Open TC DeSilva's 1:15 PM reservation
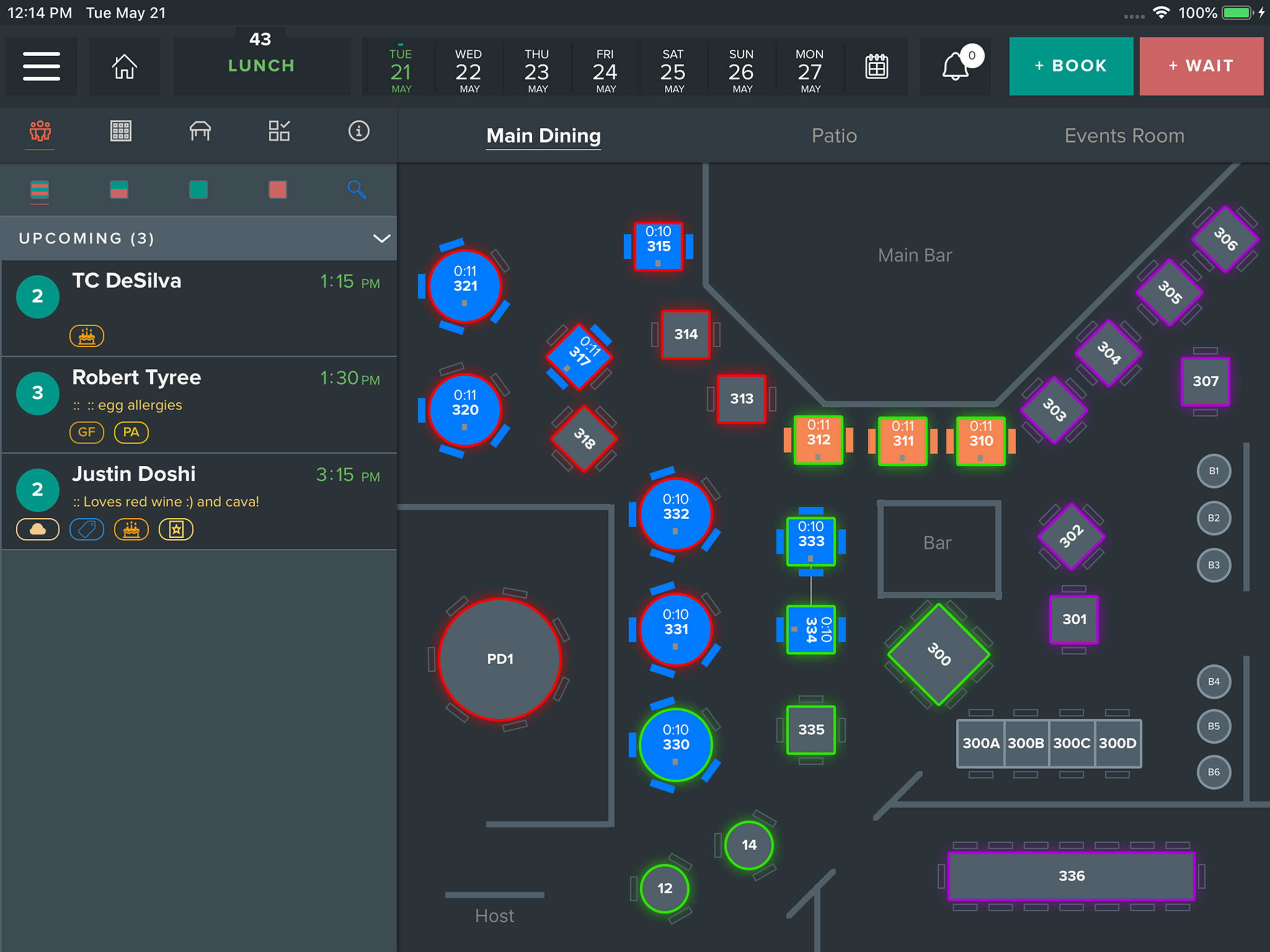 click(198, 308)
